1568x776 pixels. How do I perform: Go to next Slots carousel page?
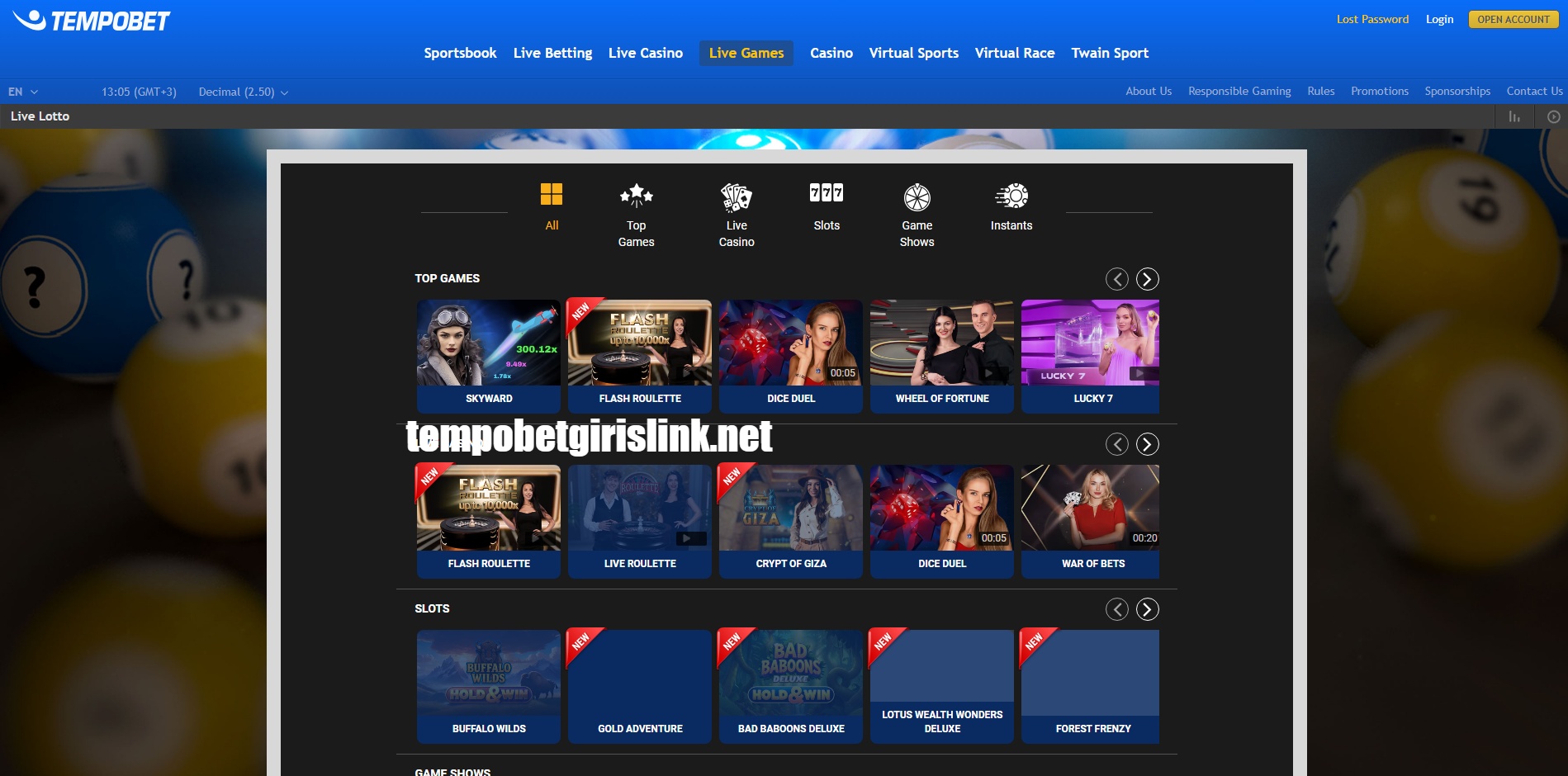(x=1148, y=609)
